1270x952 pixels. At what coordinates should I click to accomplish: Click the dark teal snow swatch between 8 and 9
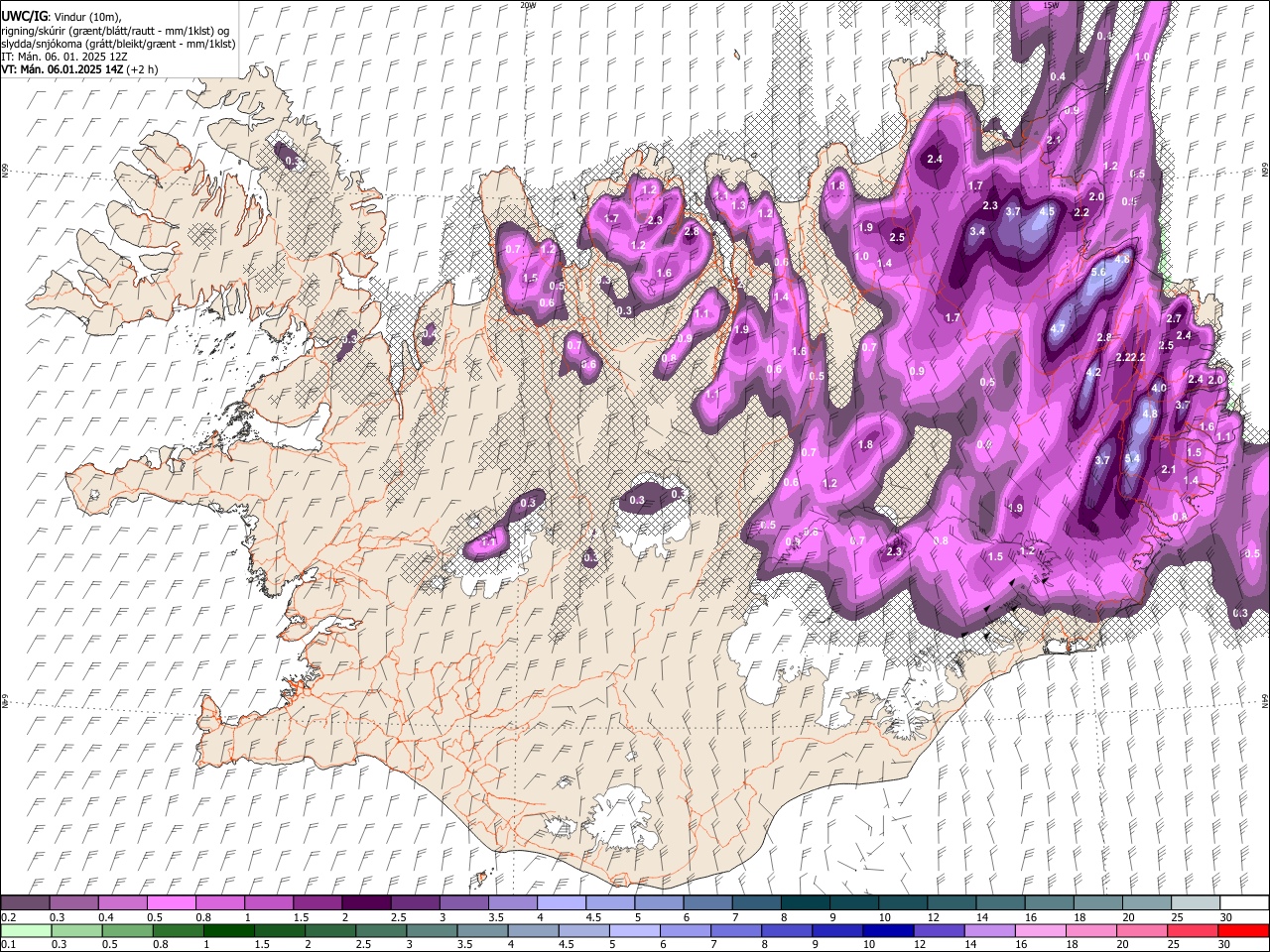coord(804,902)
